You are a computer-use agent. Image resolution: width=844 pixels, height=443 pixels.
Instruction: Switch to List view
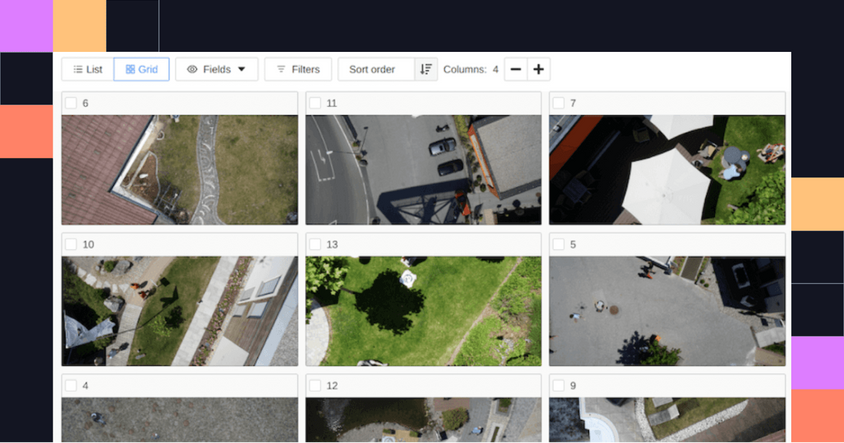[87, 69]
